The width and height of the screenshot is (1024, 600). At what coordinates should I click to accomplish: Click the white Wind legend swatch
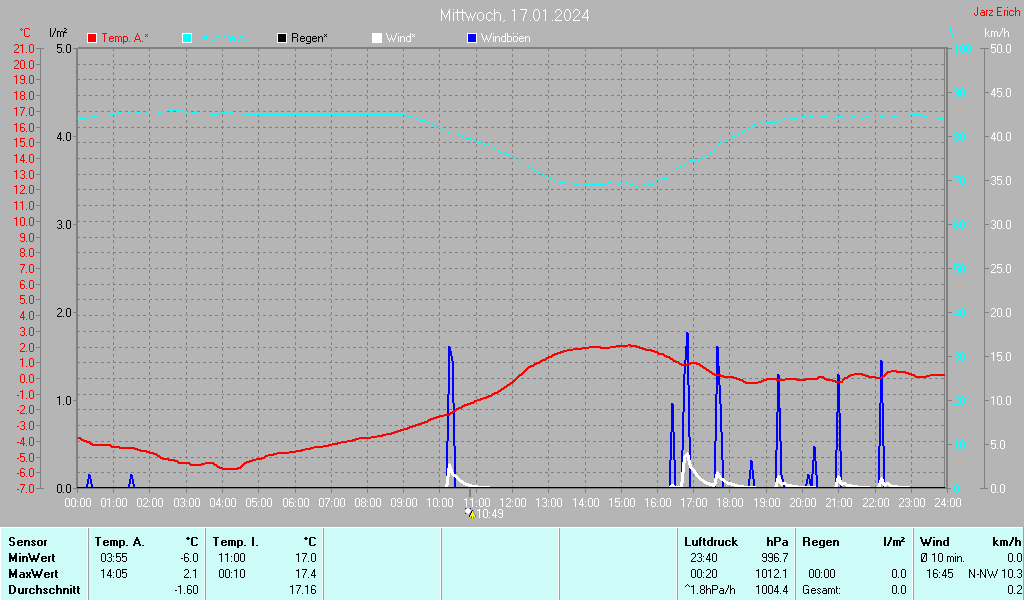click(x=377, y=38)
